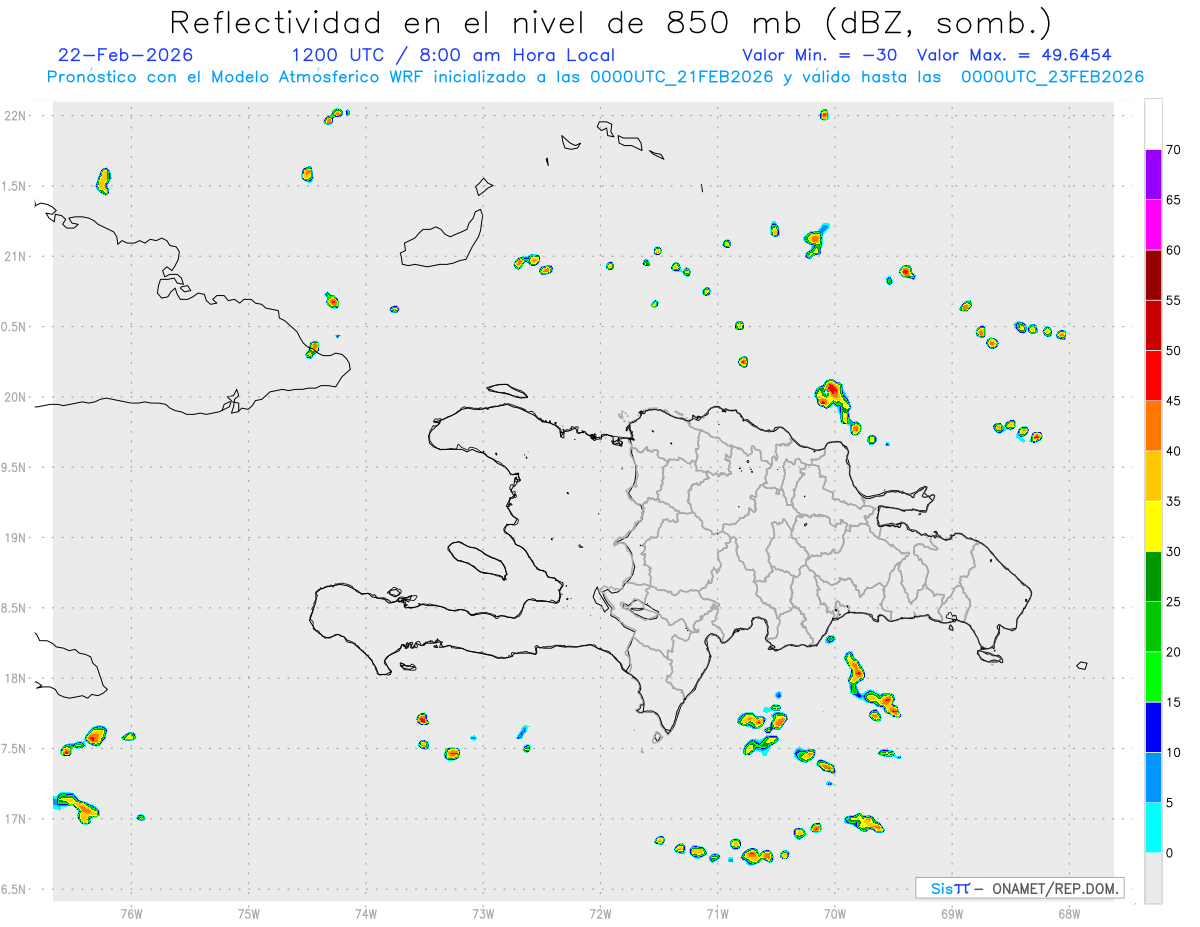
Task: Click the '70' value on the color scale
Action: (x=1174, y=150)
